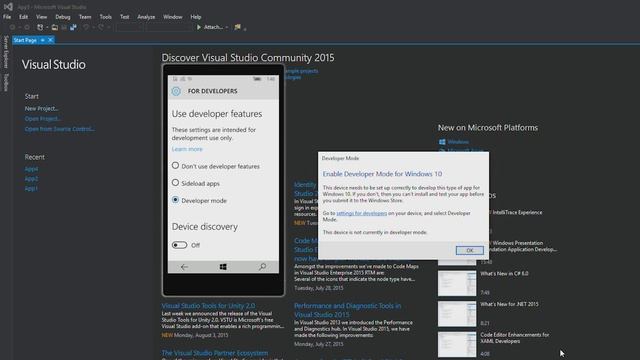Click the Find in Files toolbar icon
640x360 pixels.
point(238,27)
